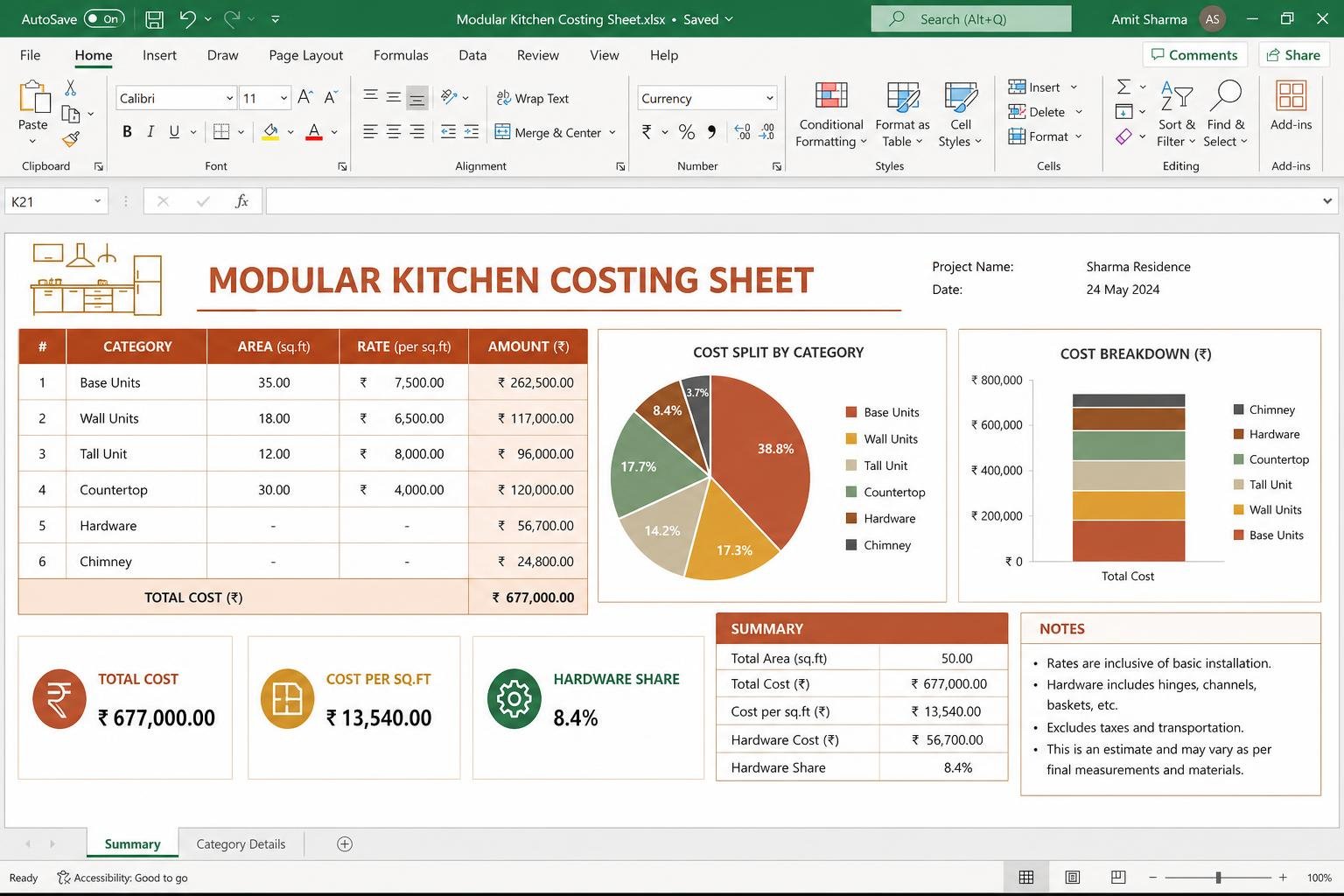Toggle Normal view in status bar

[1026, 877]
